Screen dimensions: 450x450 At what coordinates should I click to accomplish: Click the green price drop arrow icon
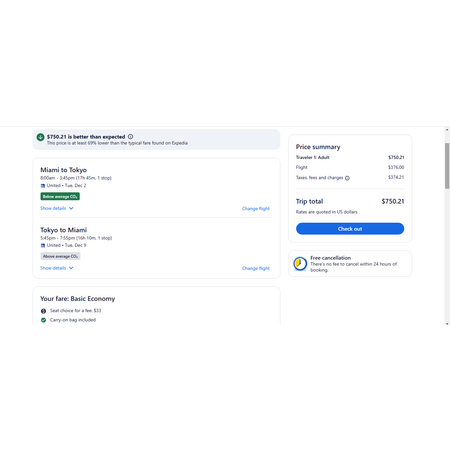pos(40,137)
